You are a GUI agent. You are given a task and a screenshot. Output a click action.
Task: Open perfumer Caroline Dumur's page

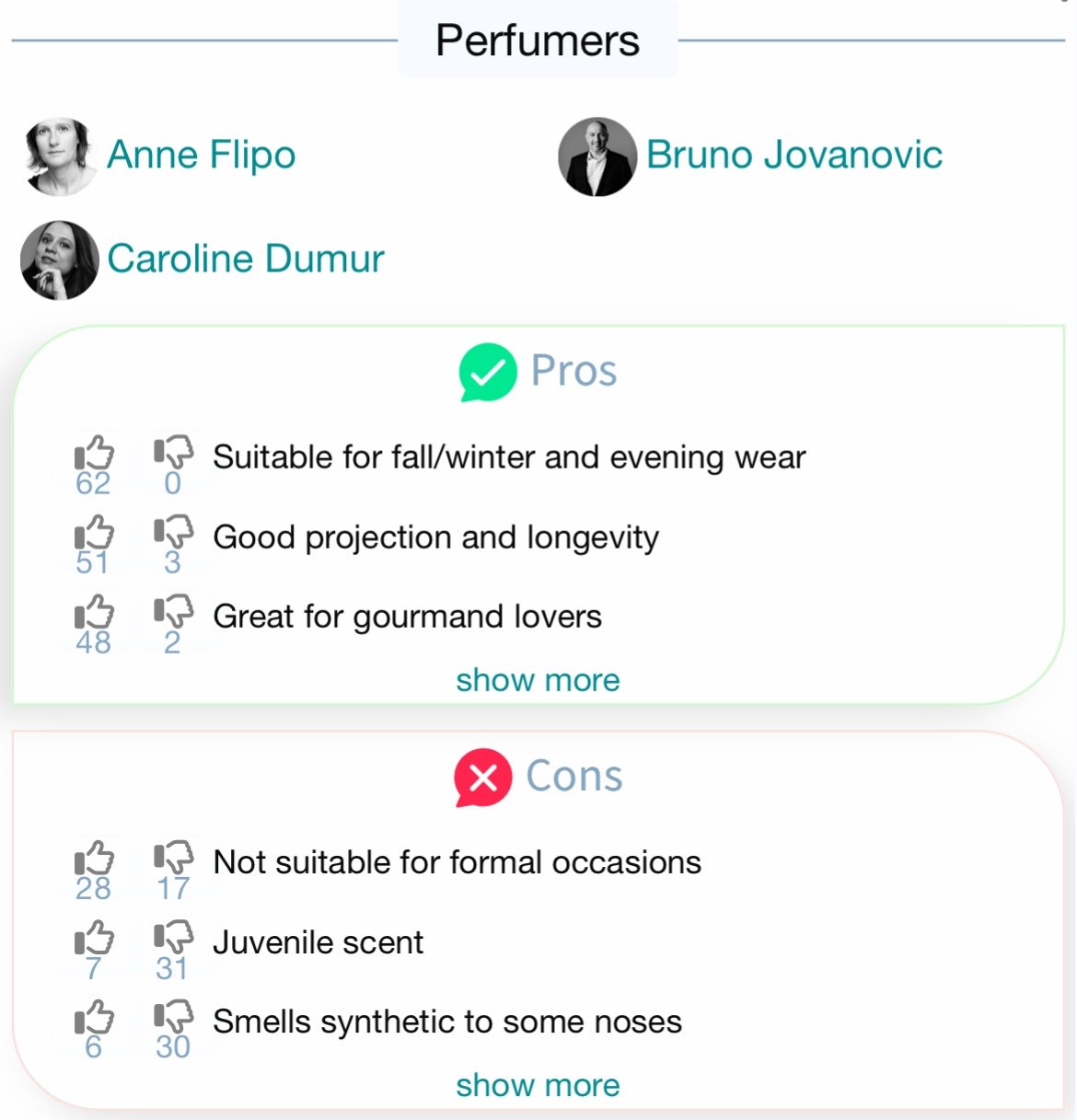(x=246, y=259)
